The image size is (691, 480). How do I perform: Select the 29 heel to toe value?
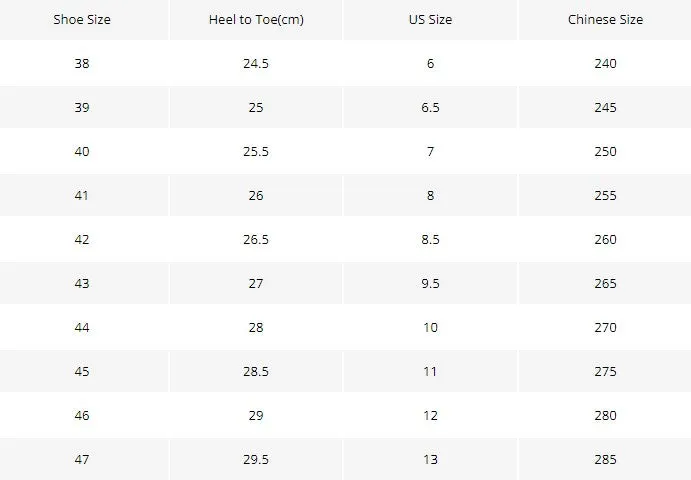[x=256, y=416]
